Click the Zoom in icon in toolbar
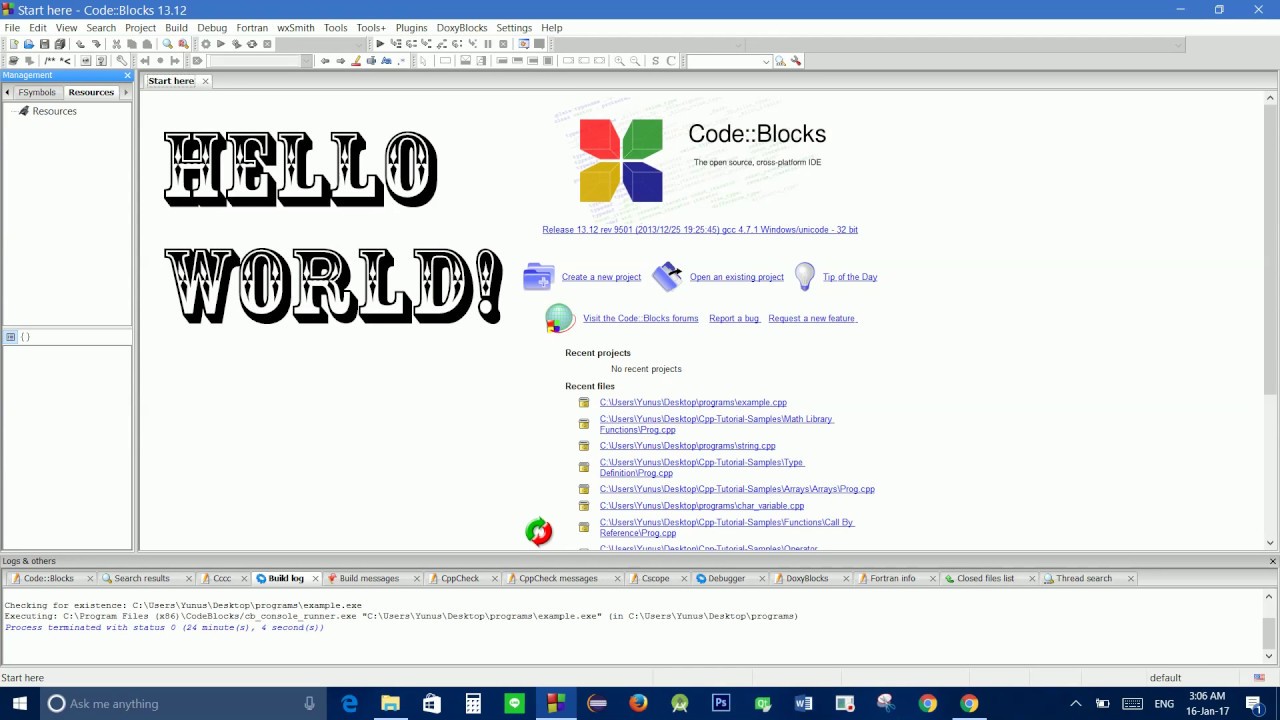Screen dimensions: 1280x720 click(619, 61)
